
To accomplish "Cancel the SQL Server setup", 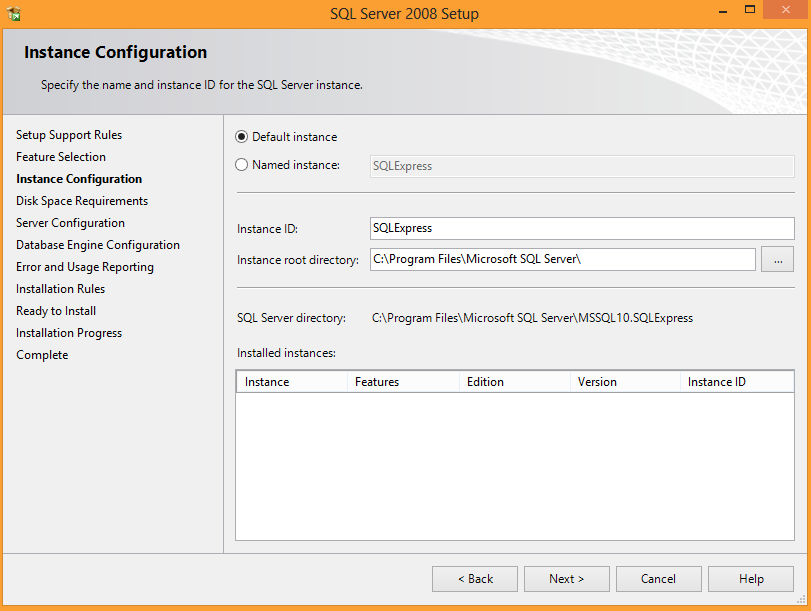I will (x=658, y=579).
